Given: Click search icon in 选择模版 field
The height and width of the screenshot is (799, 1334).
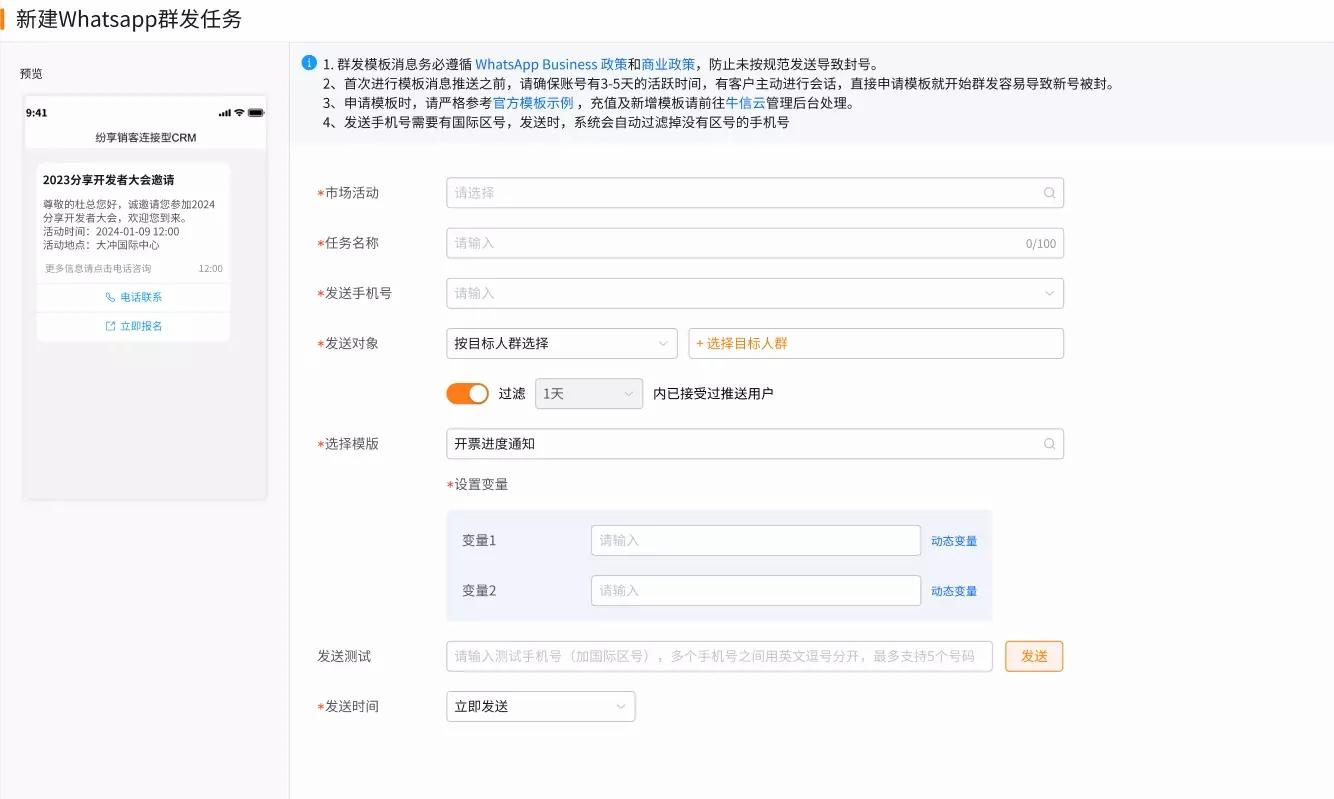Looking at the screenshot, I should click(x=1049, y=443).
